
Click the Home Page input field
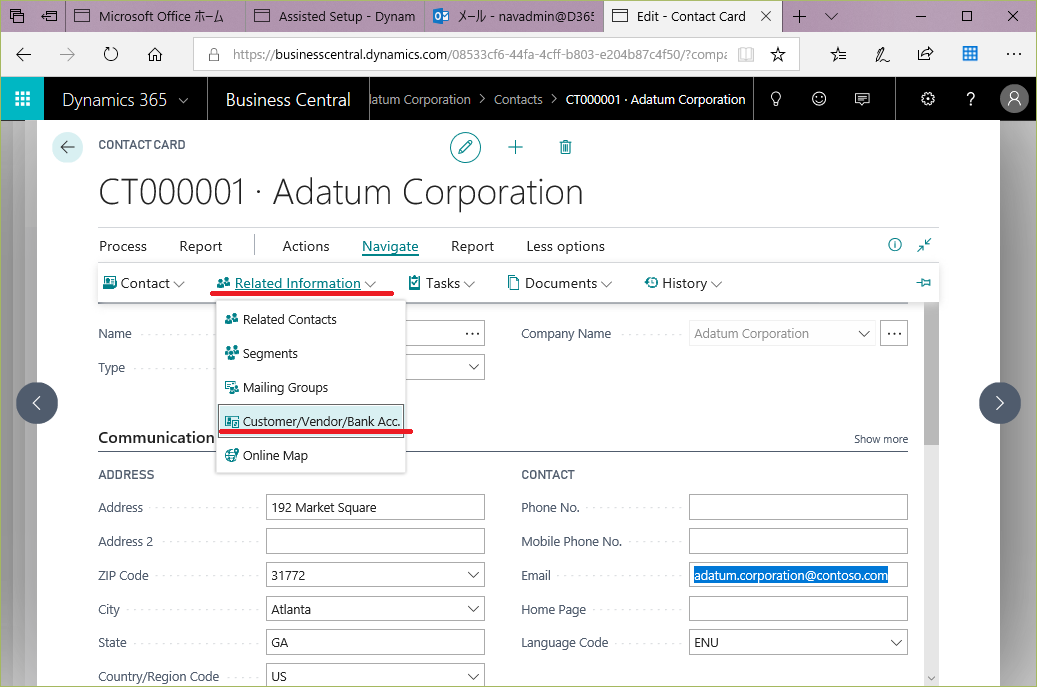(798, 609)
